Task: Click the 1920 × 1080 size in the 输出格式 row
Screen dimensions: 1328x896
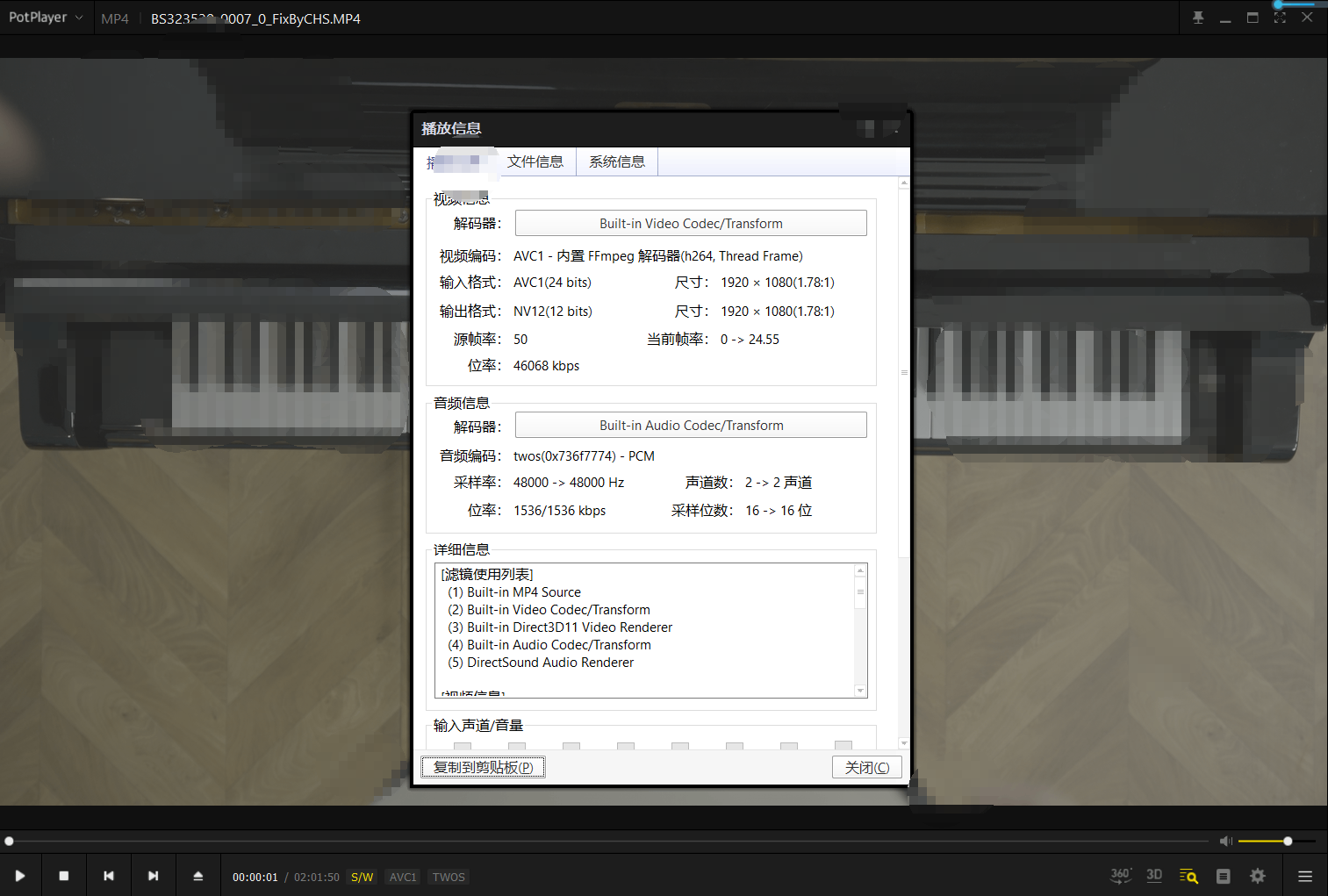Action: point(778,312)
